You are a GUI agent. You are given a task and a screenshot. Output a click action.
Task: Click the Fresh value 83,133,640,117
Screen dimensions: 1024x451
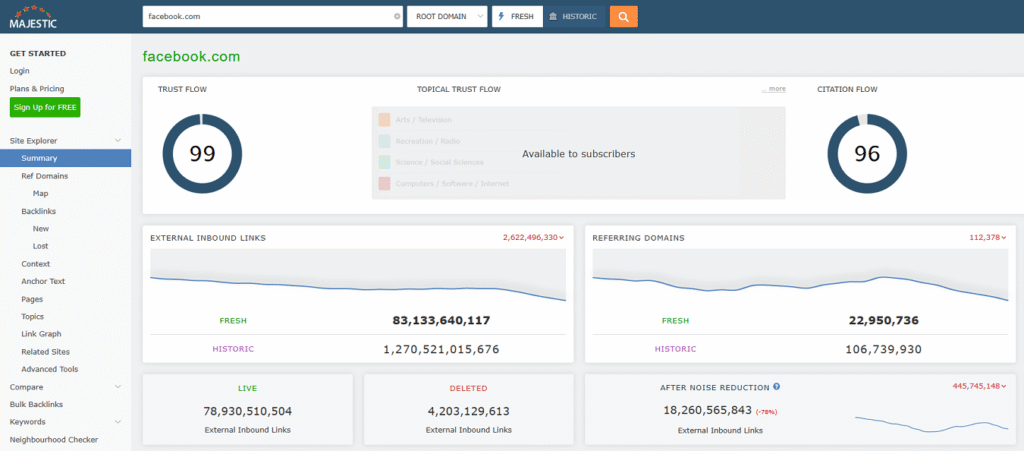coord(441,320)
